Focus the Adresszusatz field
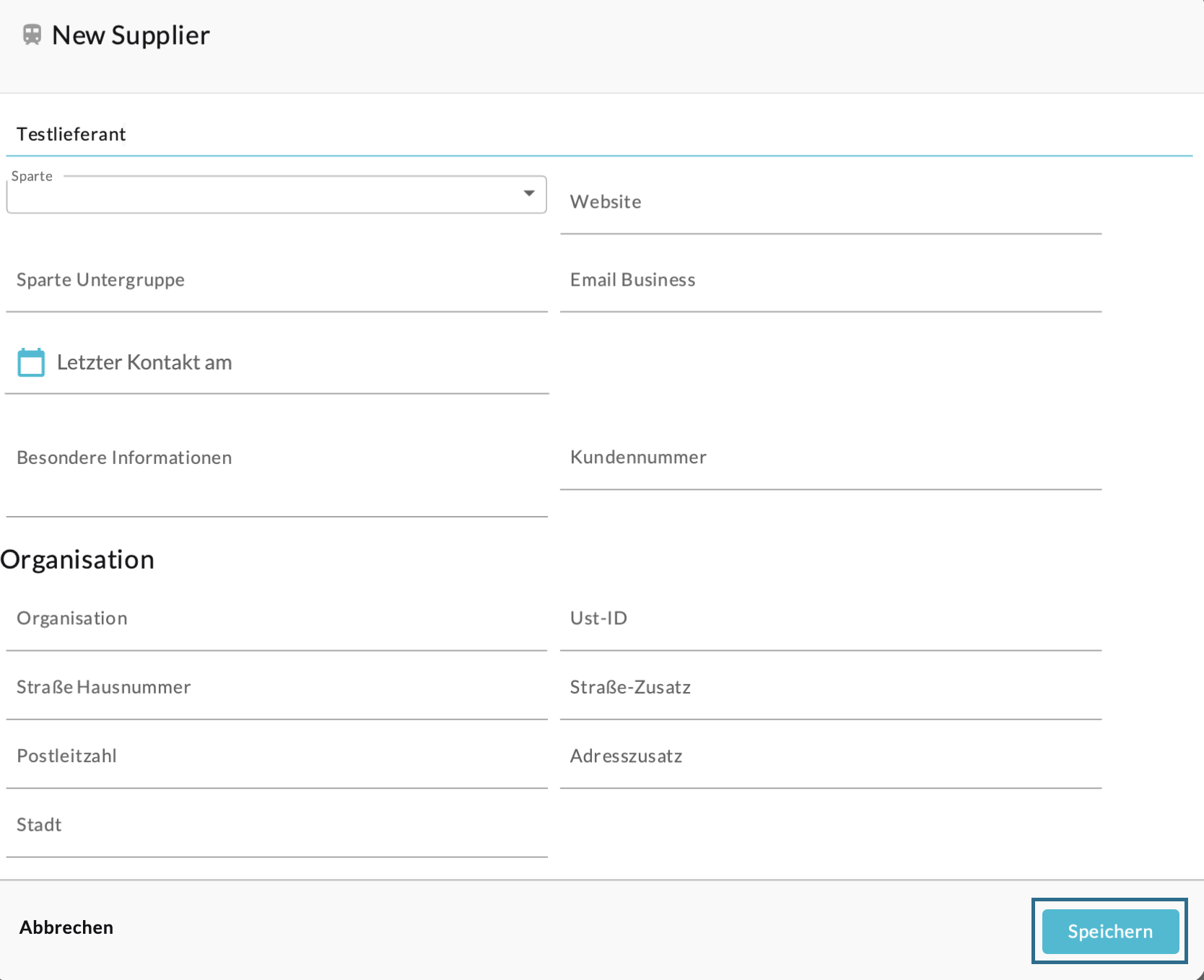This screenshot has width=1204, height=980. point(830,756)
